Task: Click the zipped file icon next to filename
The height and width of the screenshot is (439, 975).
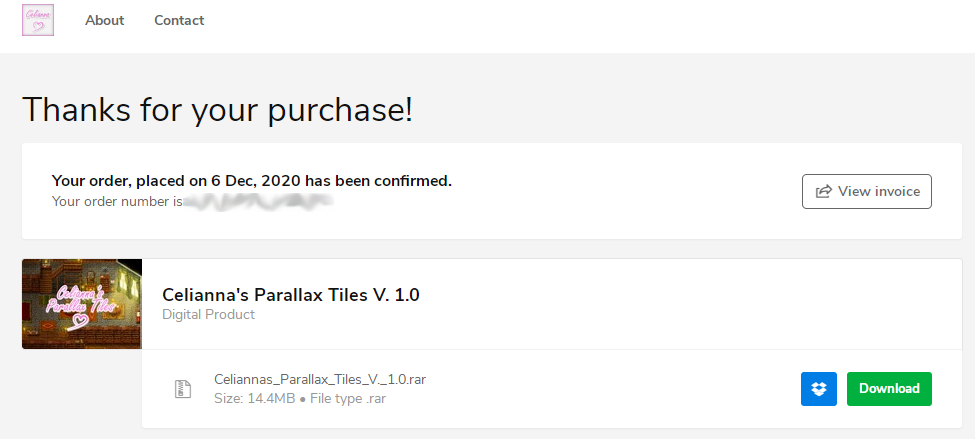Action: 182,389
